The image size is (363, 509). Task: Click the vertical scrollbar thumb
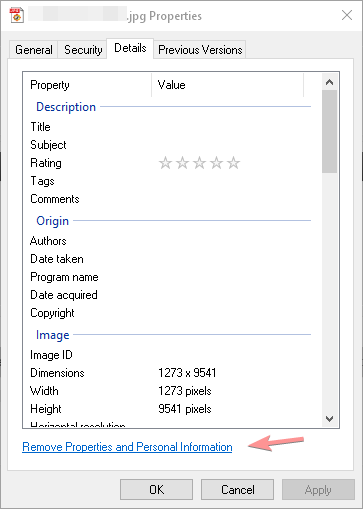(330, 131)
